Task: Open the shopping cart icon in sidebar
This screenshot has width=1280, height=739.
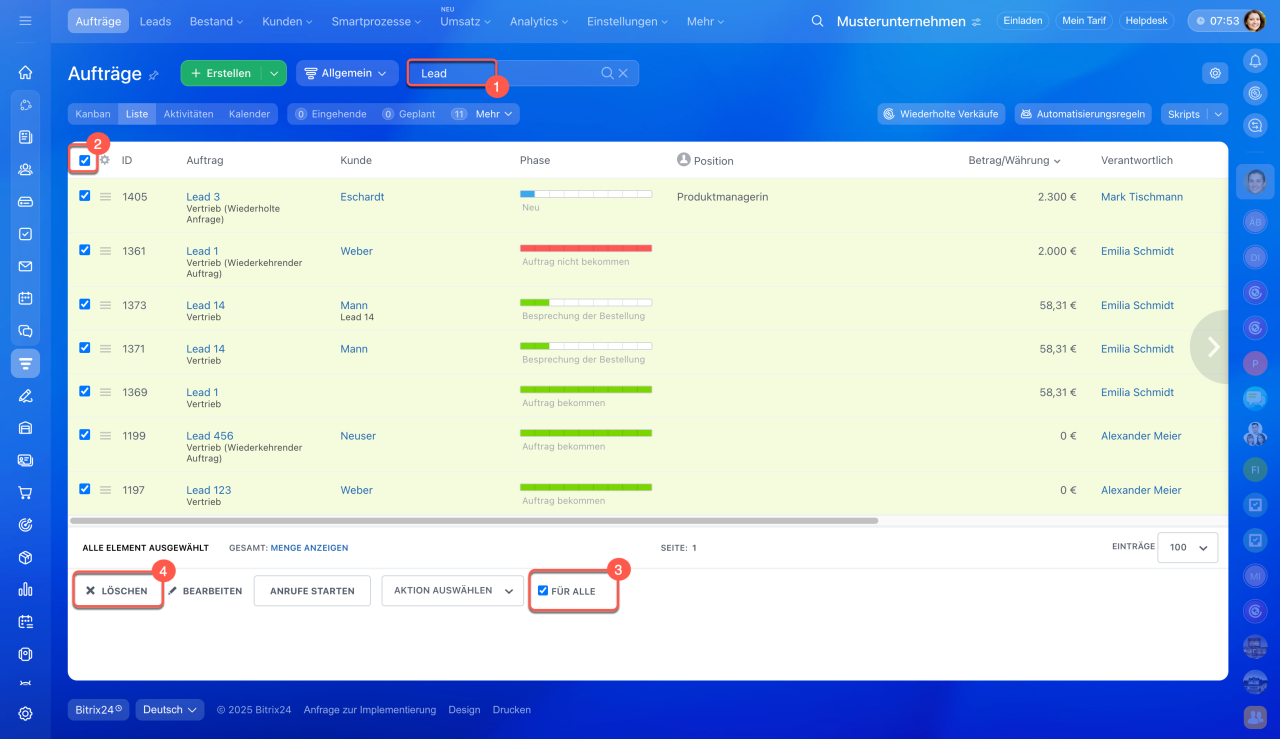Action: (25, 492)
